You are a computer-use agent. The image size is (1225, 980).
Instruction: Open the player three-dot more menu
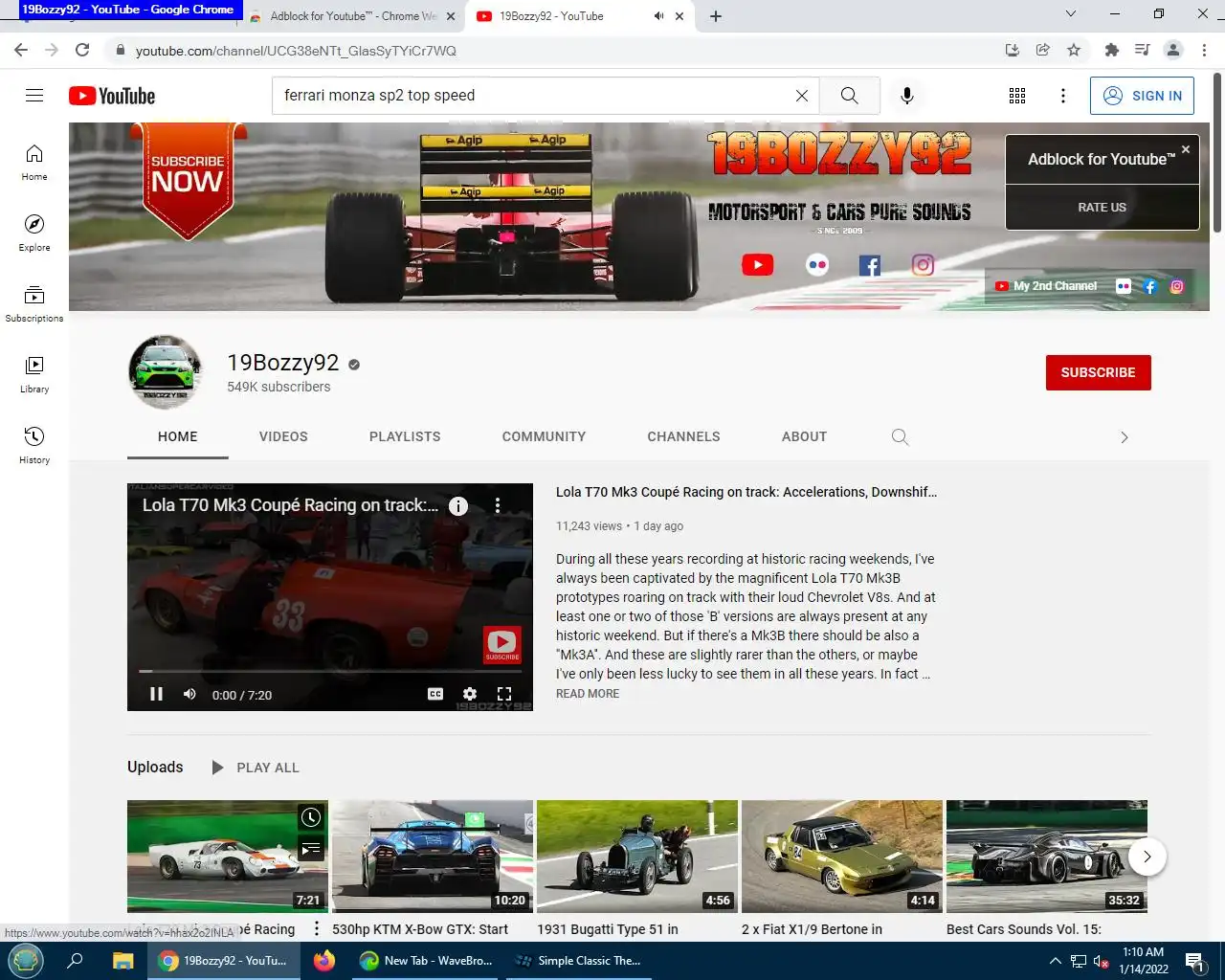[x=498, y=505]
